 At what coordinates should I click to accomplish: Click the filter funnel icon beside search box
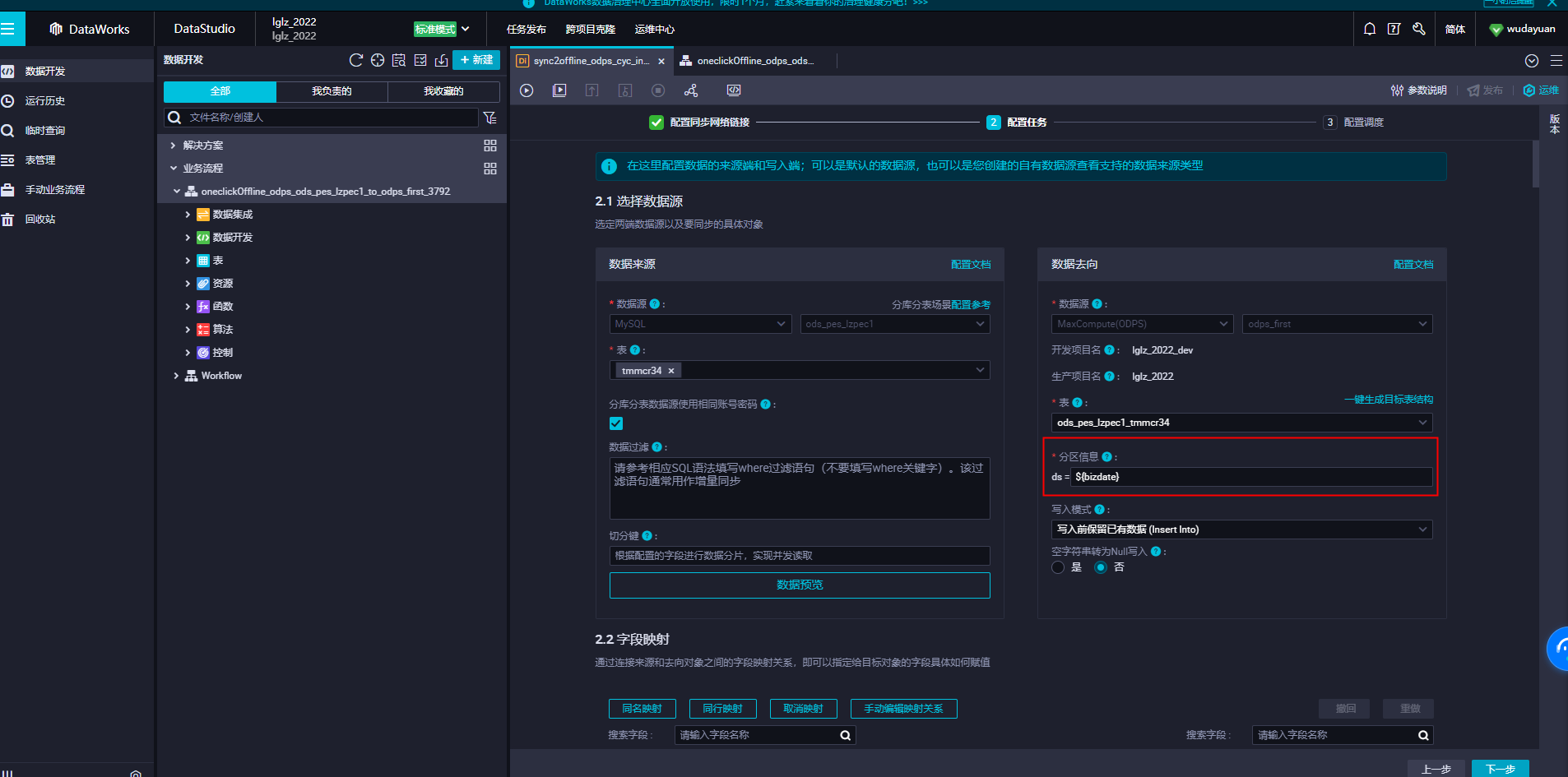pyautogui.click(x=490, y=118)
